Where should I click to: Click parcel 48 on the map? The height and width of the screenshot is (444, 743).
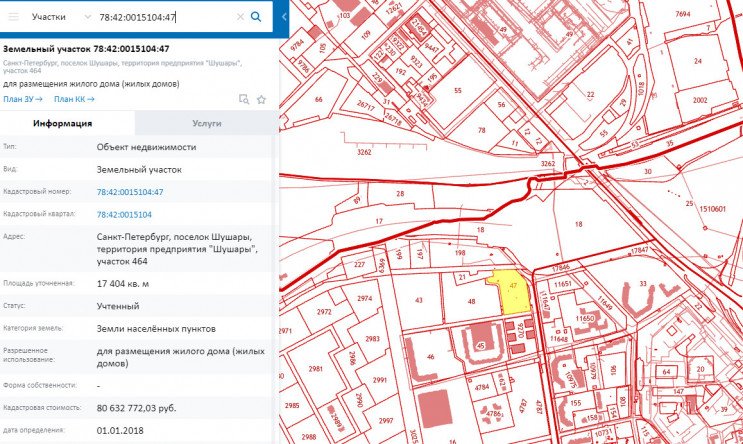click(x=470, y=300)
